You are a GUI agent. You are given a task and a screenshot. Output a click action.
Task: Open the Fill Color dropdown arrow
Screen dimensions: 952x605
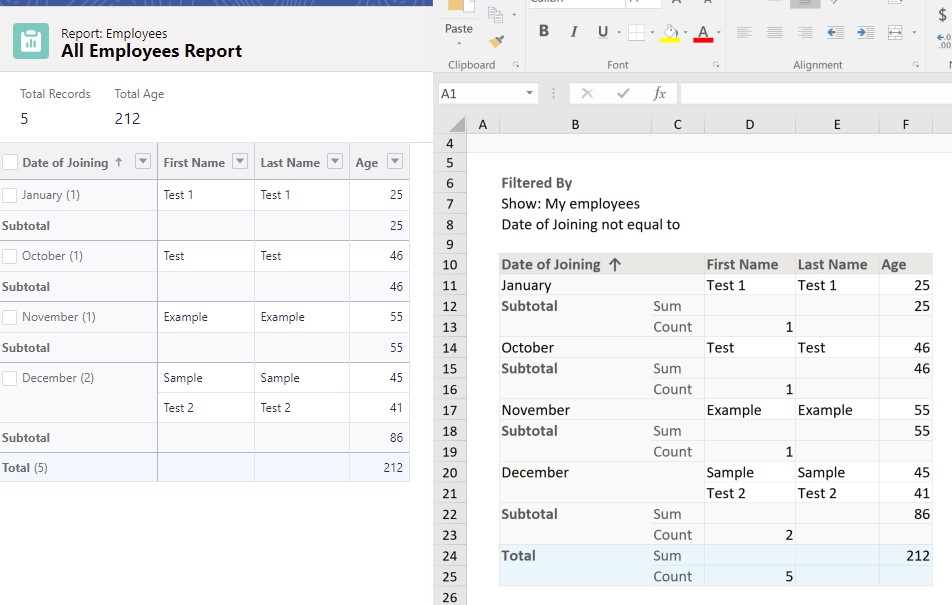(685, 32)
